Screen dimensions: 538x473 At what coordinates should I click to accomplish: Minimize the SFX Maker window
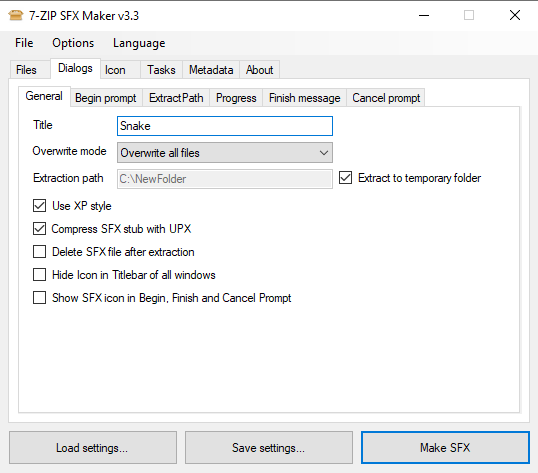click(424, 15)
